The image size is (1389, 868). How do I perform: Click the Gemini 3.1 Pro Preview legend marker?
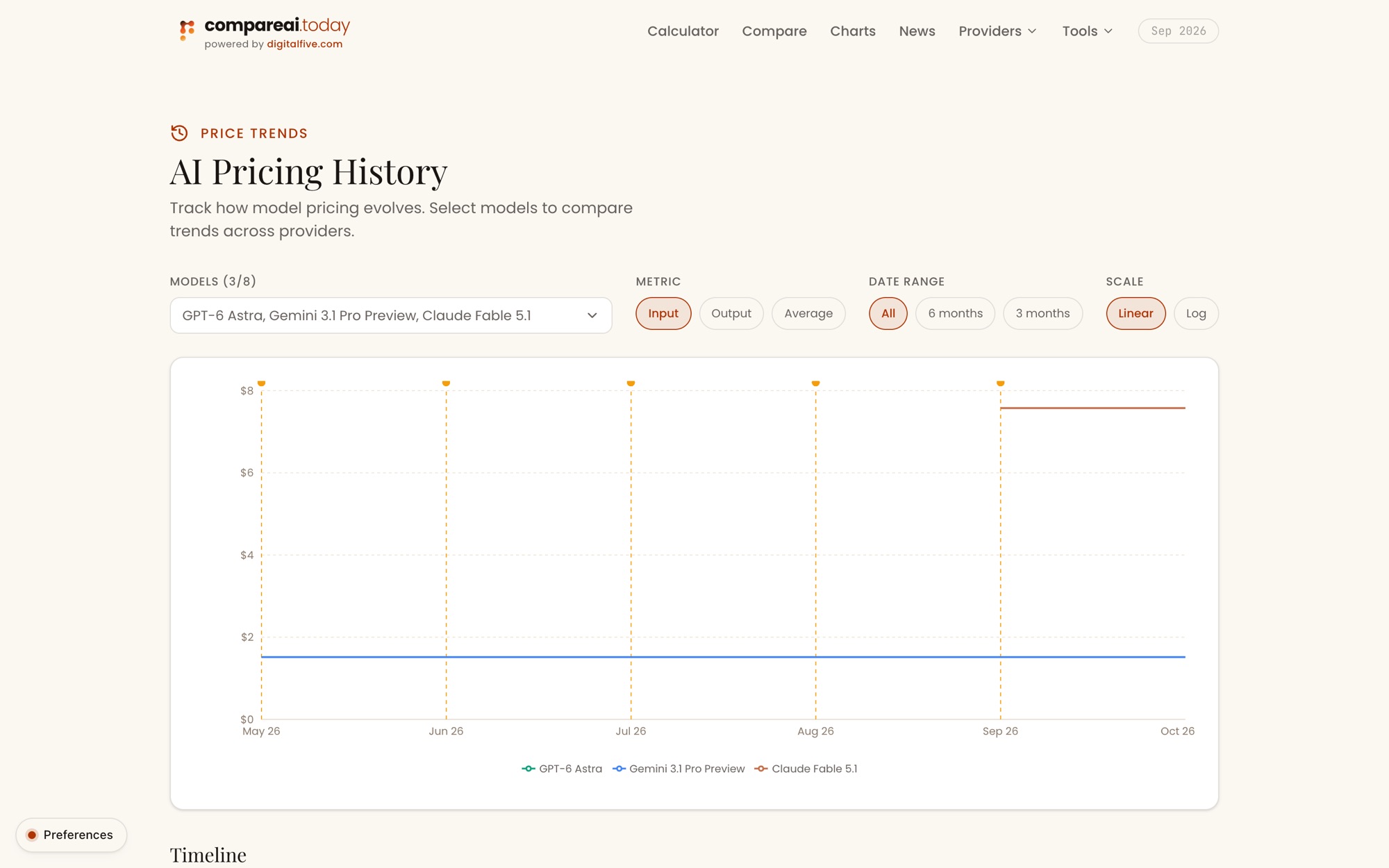[619, 769]
